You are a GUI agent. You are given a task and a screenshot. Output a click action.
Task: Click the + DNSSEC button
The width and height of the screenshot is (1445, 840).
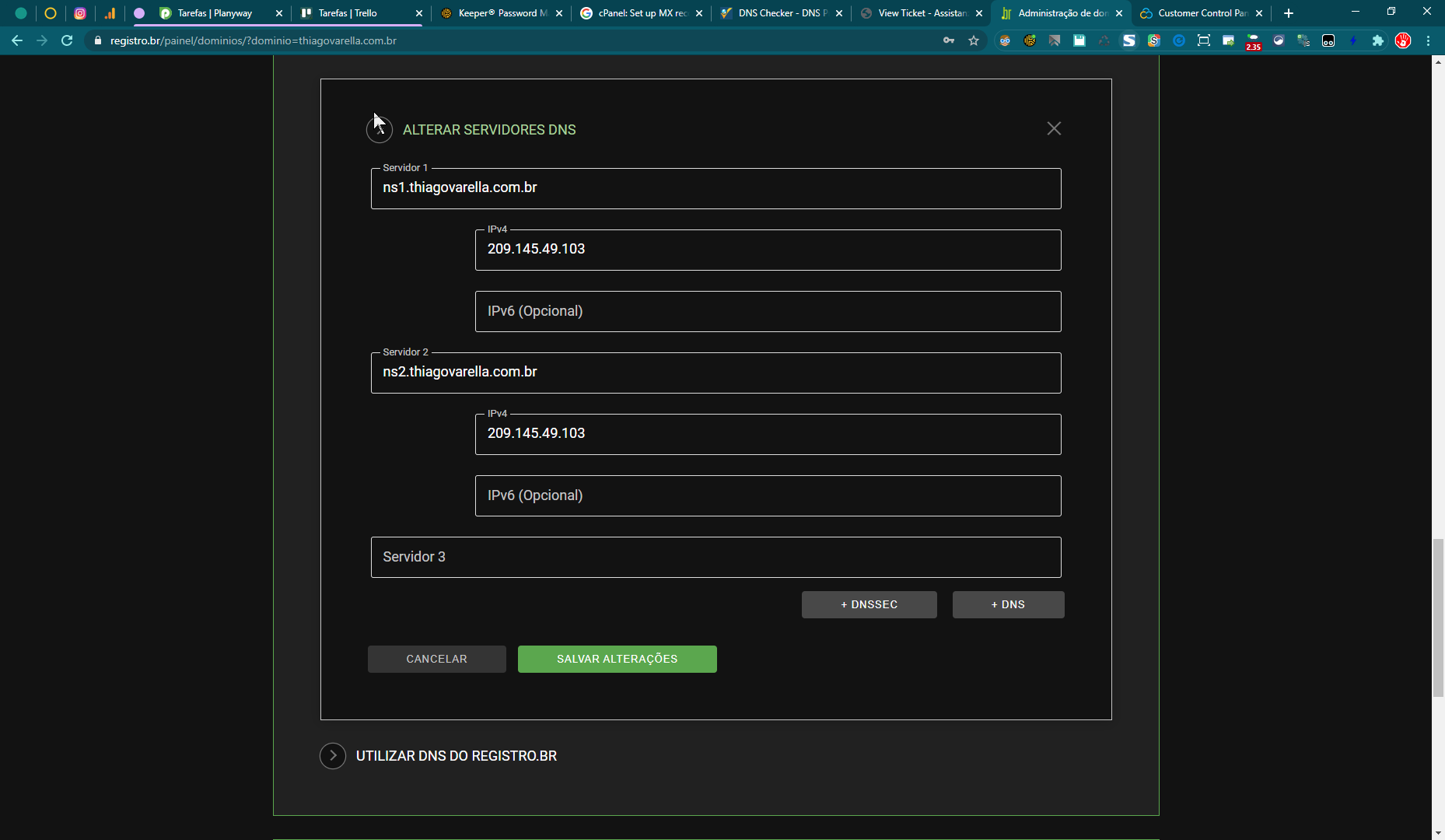point(869,604)
